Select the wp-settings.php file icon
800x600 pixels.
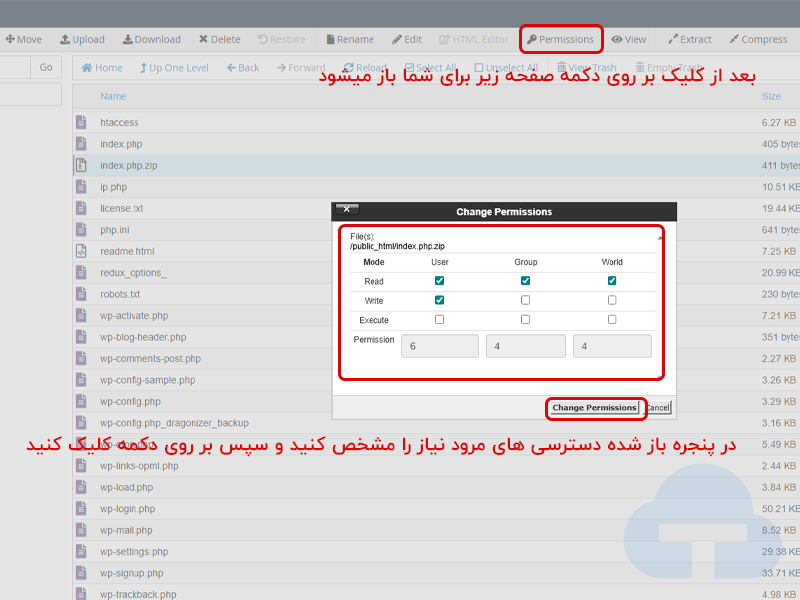tap(81, 551)
